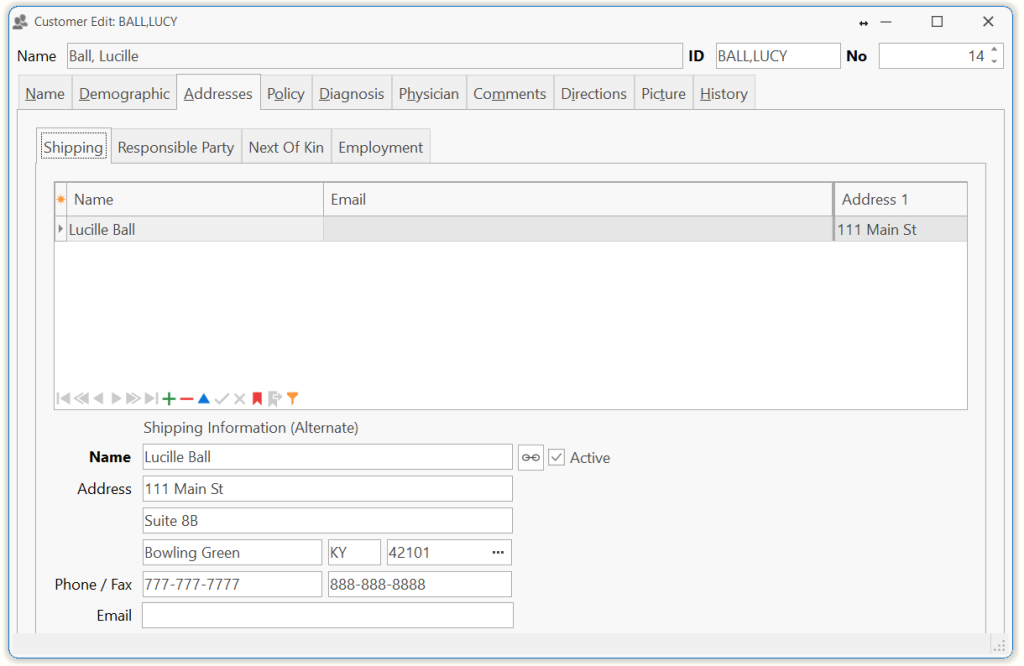Go to last record in navigator
The width and height of the screenshot is (1024, 666).
151,398
